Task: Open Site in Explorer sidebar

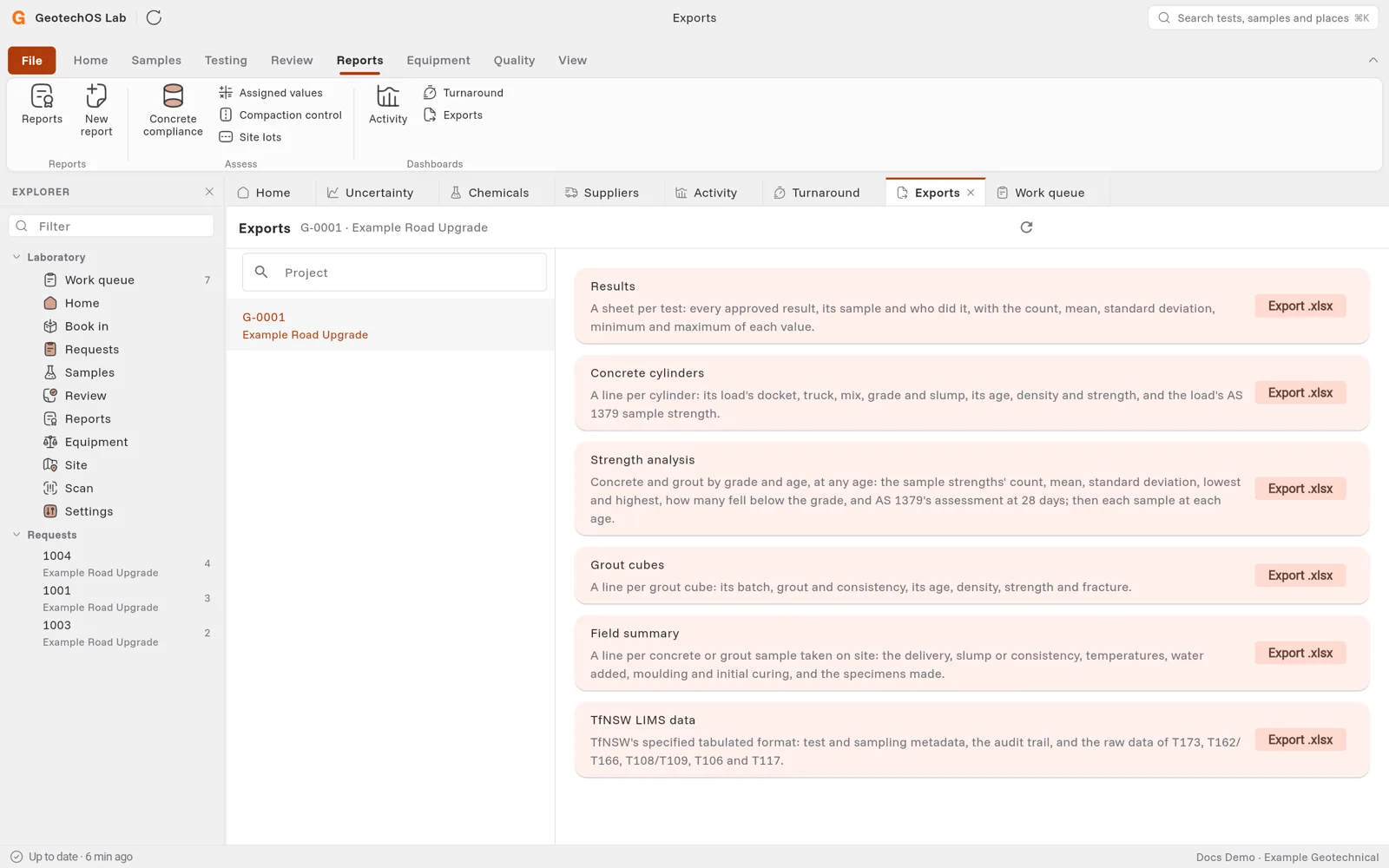Action: pyautogui.click(x=111, y=465)
